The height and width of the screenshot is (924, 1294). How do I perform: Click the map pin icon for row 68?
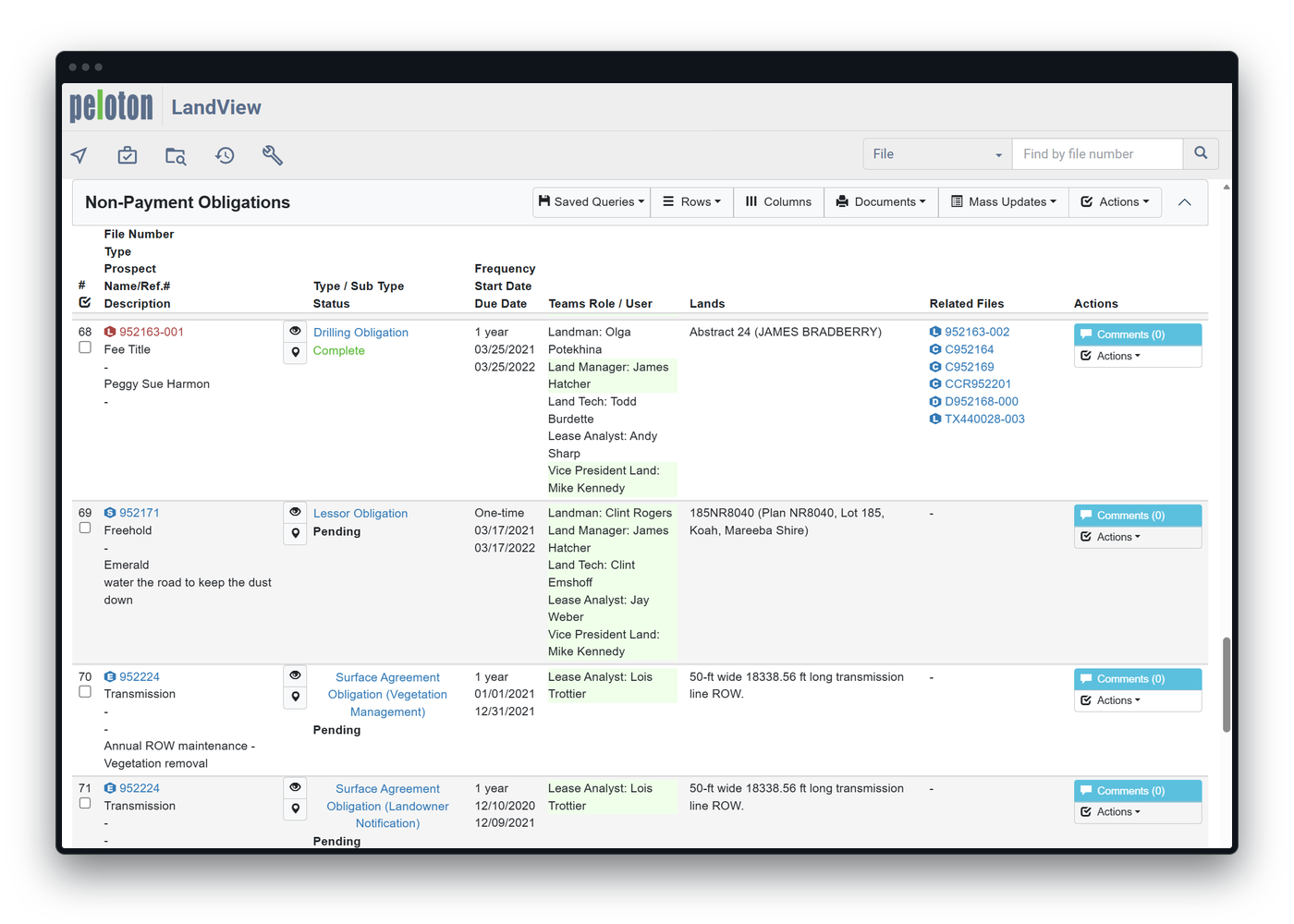[295, 352]
